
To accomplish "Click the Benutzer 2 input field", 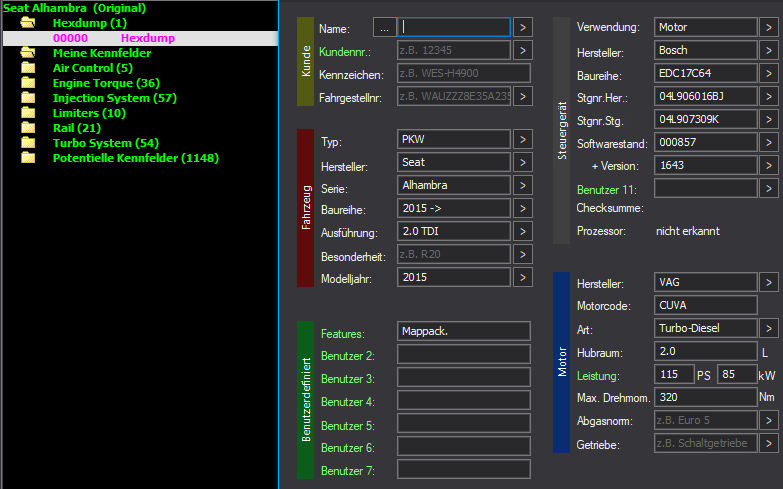I will [464, 354].
